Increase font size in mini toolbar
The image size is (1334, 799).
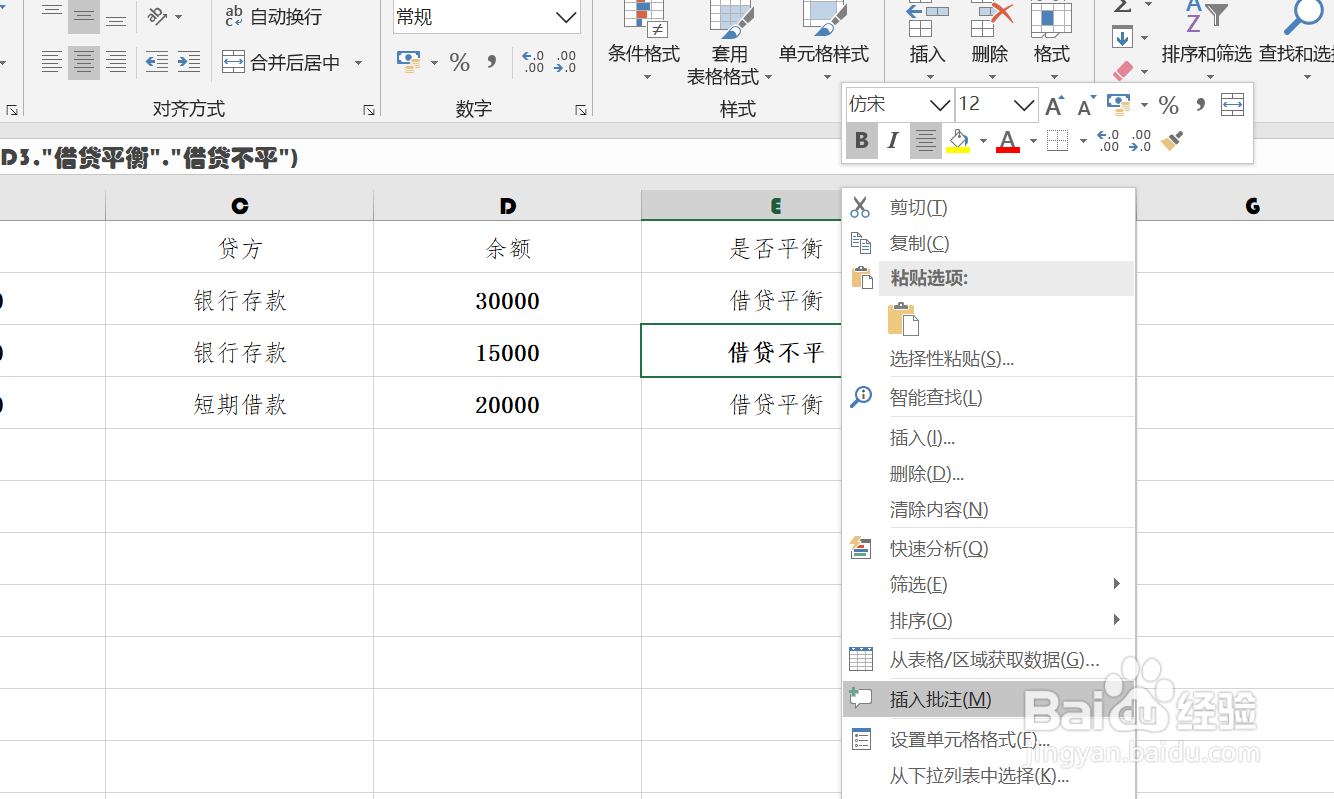tap(1054, 105)
